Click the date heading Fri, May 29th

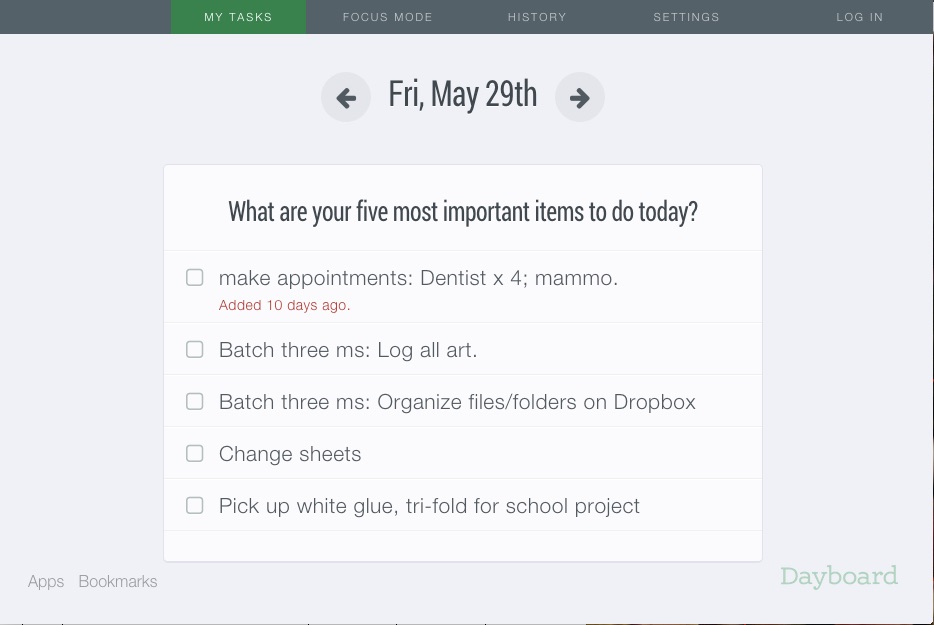click(x=462, y=95)
